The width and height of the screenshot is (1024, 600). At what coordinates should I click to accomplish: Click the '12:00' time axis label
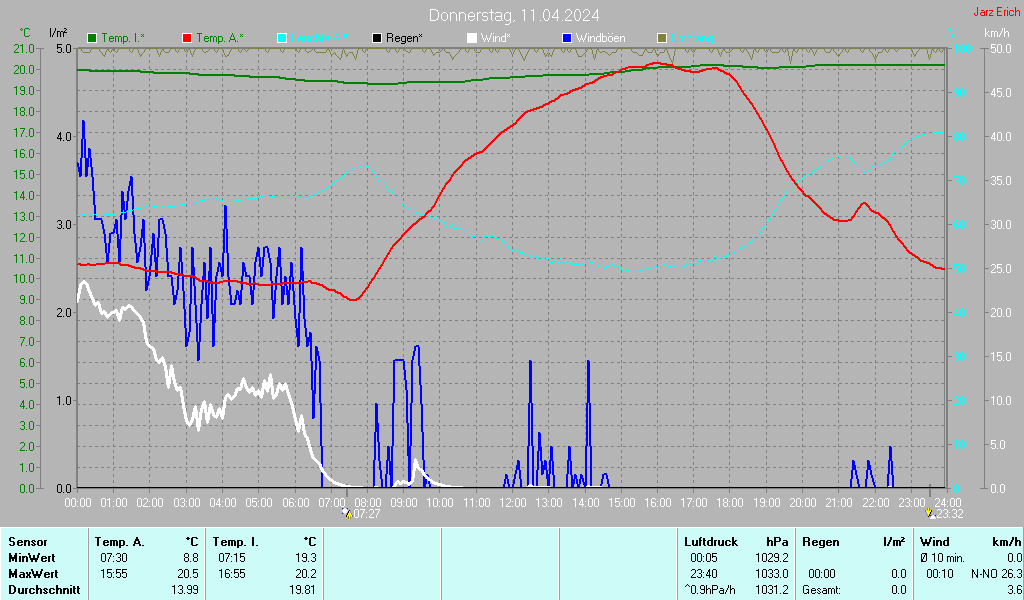coord(513,503)
